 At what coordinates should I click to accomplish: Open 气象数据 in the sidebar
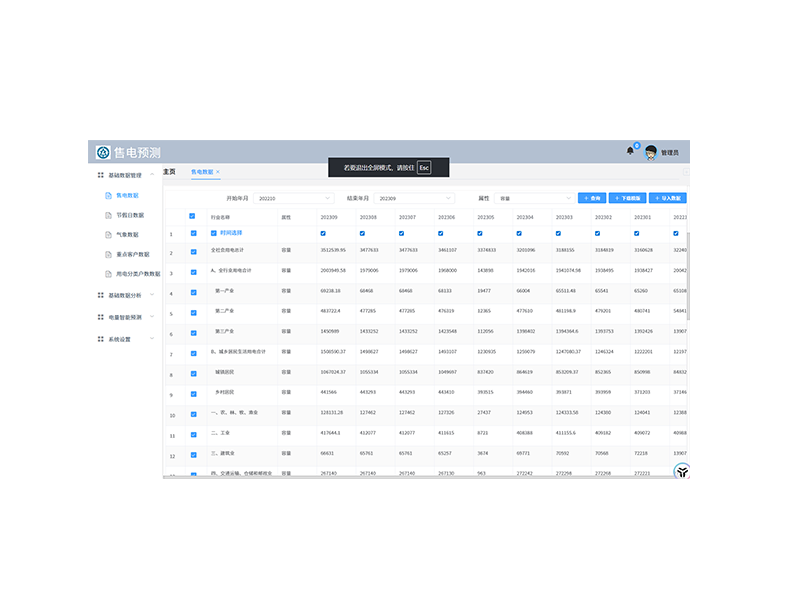pos(126,234)
